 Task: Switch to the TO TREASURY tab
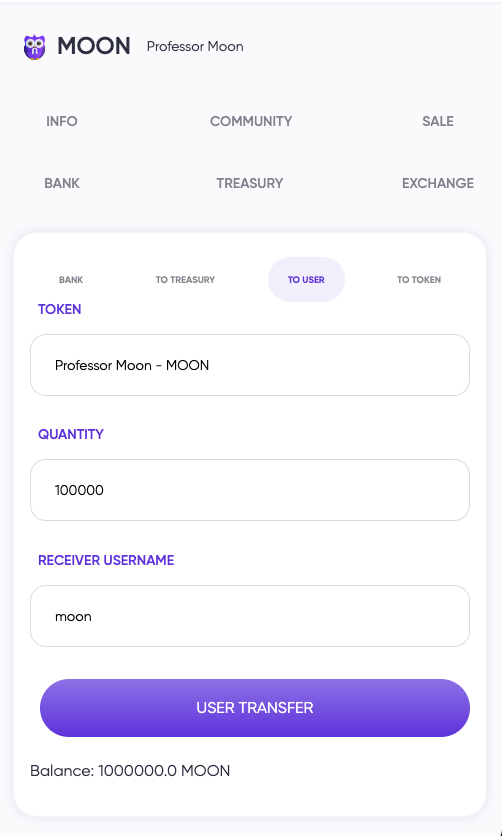pyautogui.click(x=185, y=279)
